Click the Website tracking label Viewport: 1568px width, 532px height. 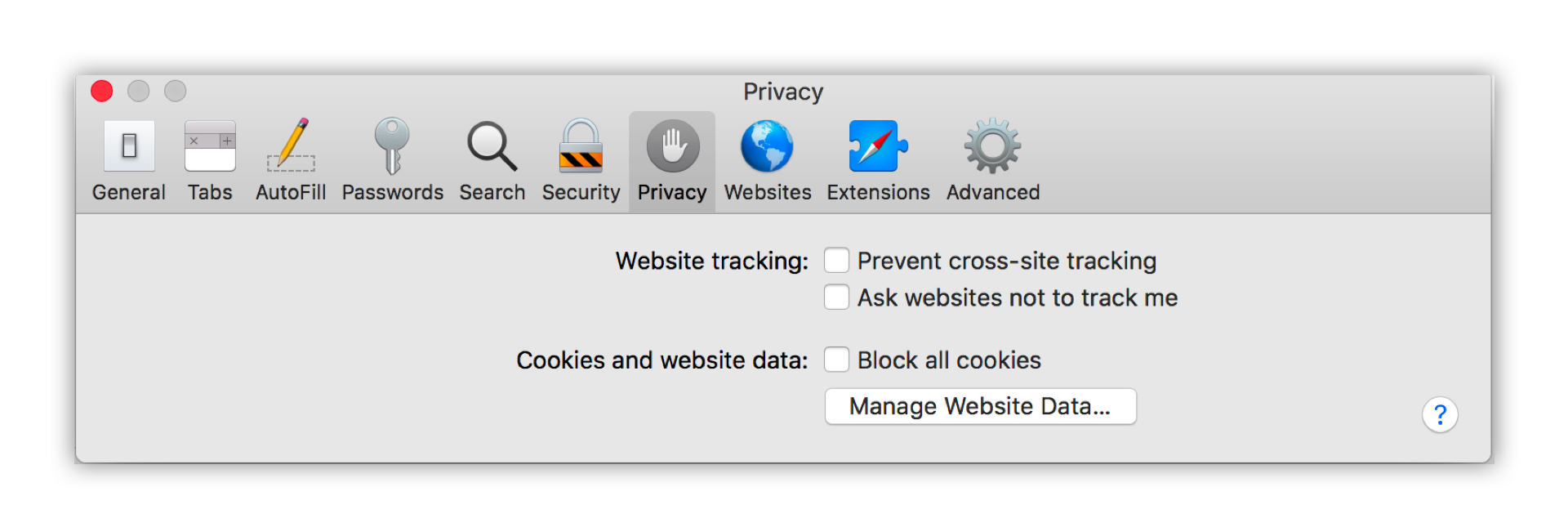(712, 261)
